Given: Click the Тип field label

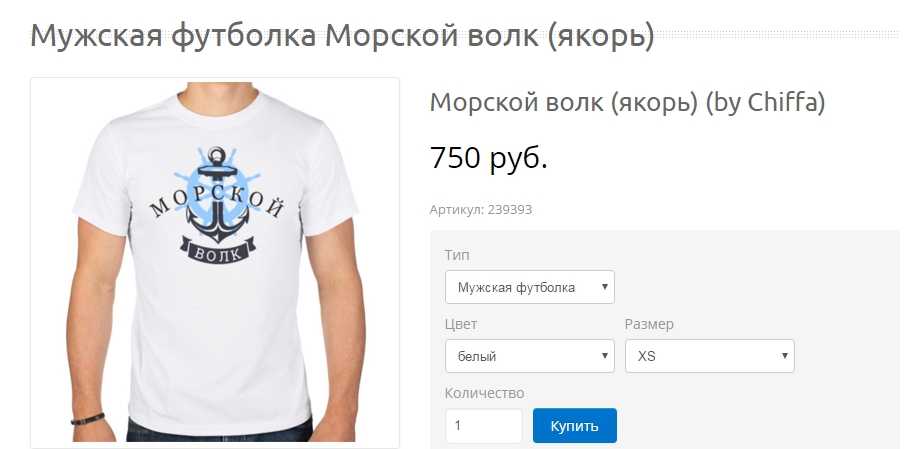Looking at the screenshot, I should pos(456,255).
